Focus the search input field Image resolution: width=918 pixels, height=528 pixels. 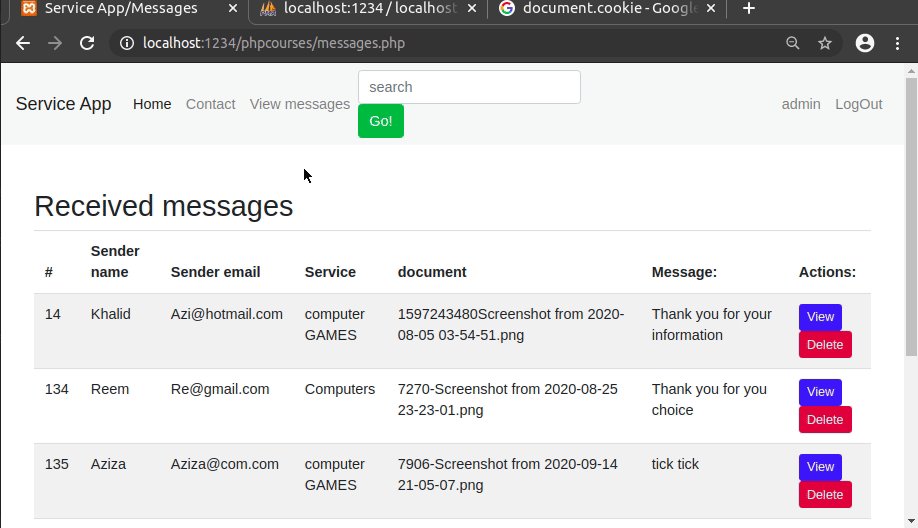pos(470,87)
